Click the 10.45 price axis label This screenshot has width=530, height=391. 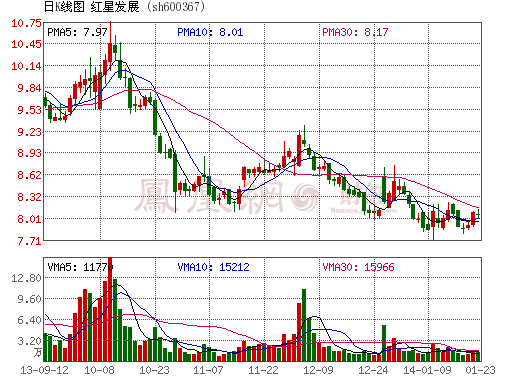tap(26, 44)
